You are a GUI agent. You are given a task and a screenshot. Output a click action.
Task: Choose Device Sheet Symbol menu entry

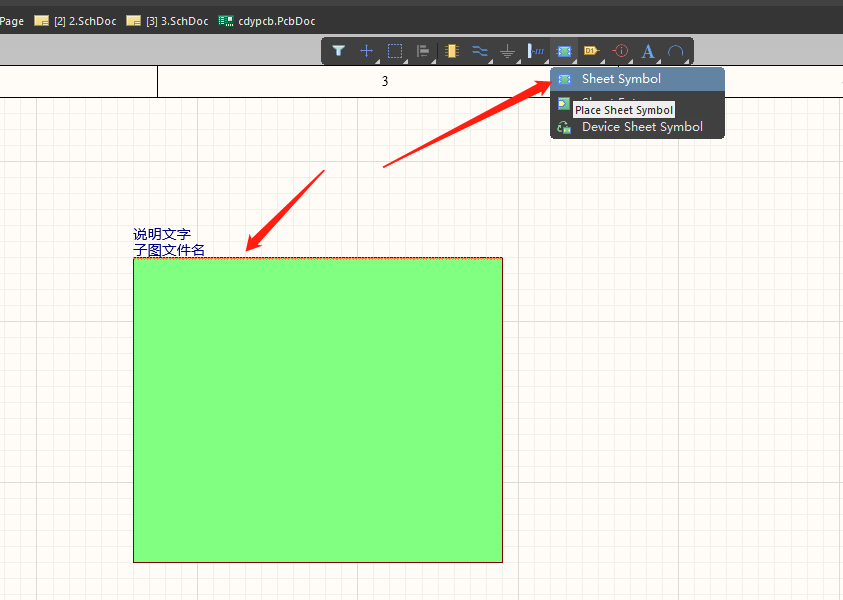[x=638, y=127]
